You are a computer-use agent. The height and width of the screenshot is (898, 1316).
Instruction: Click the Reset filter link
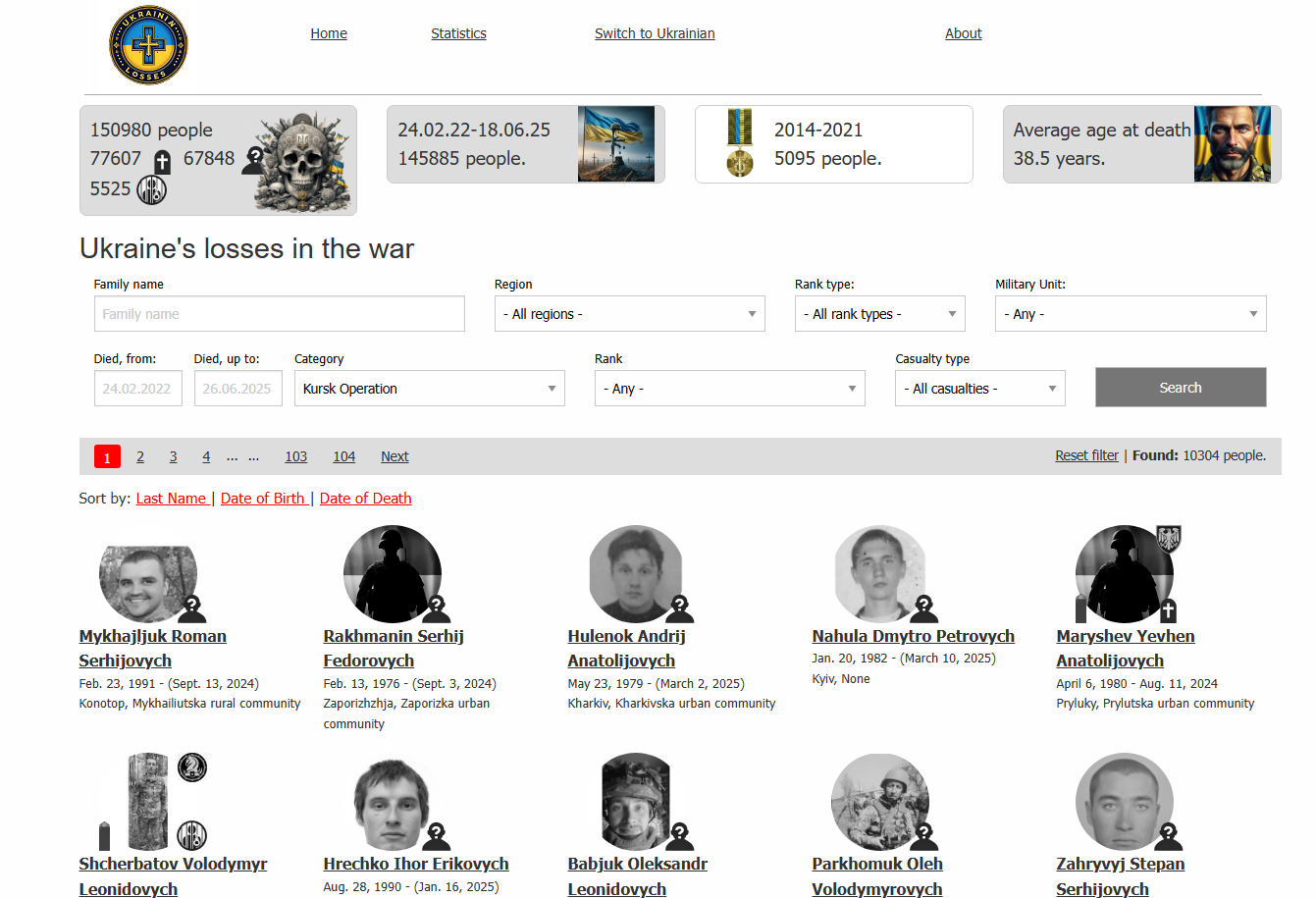1086,455
